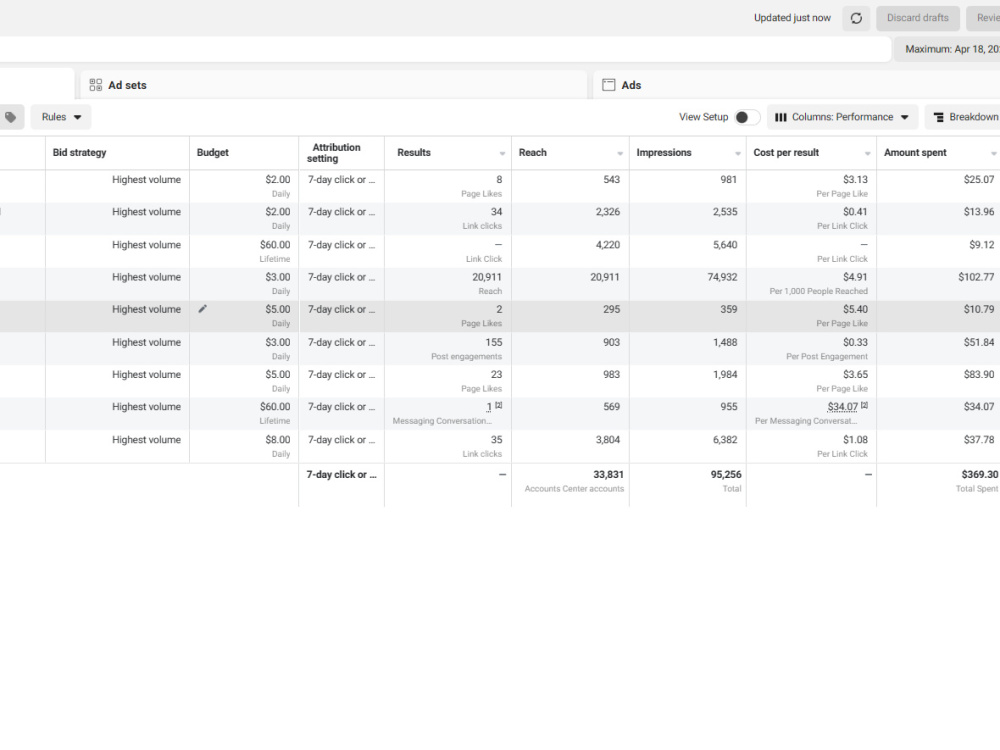Click the columns bars icon
The height and width of the screenshot is (750, 1000).
coord(781,117)
